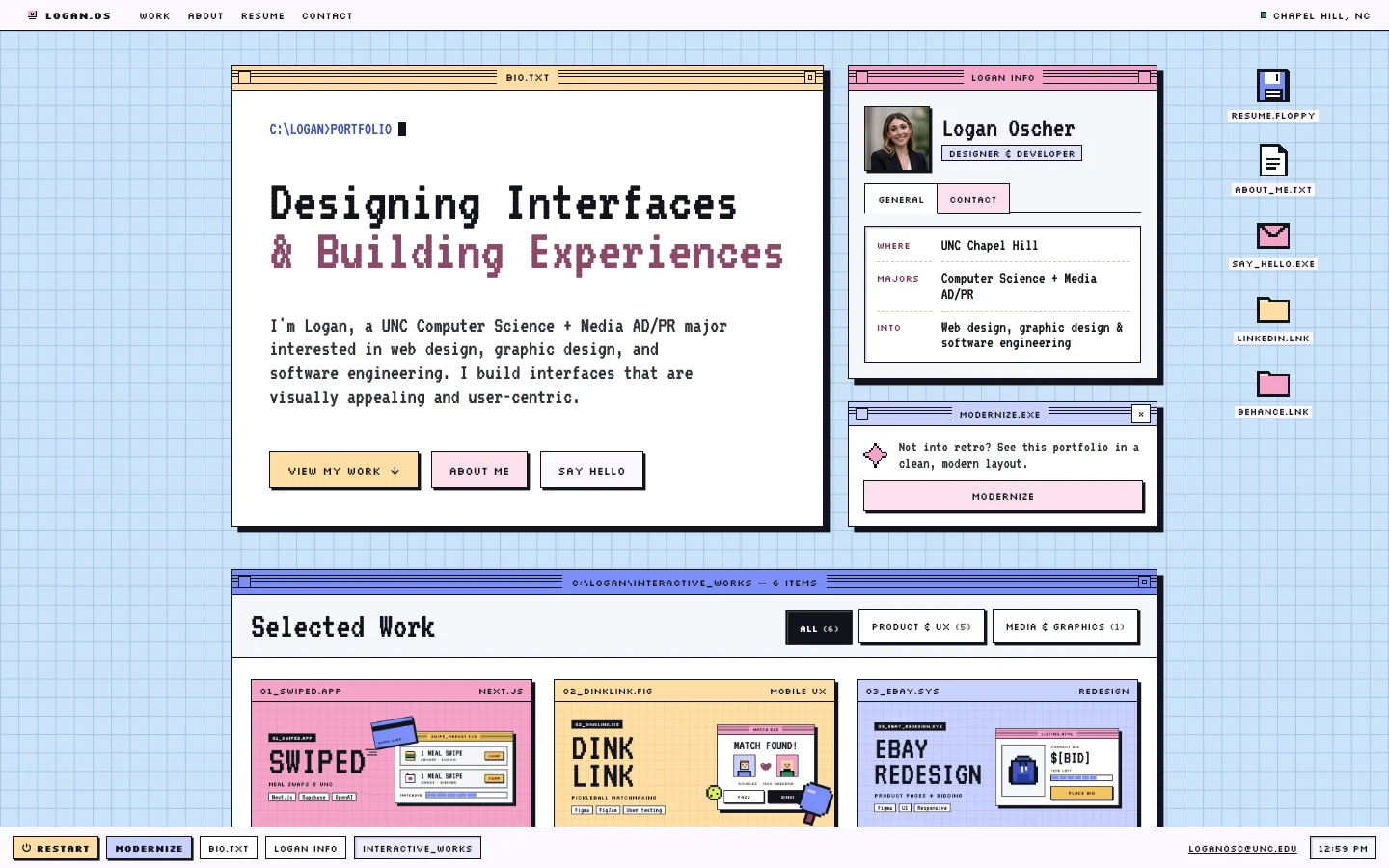The height and width of the screenshot is (868, 1389).
Task: Filter work by MEDIA & GRAPHICS (1)
Action: (1065, 626)
